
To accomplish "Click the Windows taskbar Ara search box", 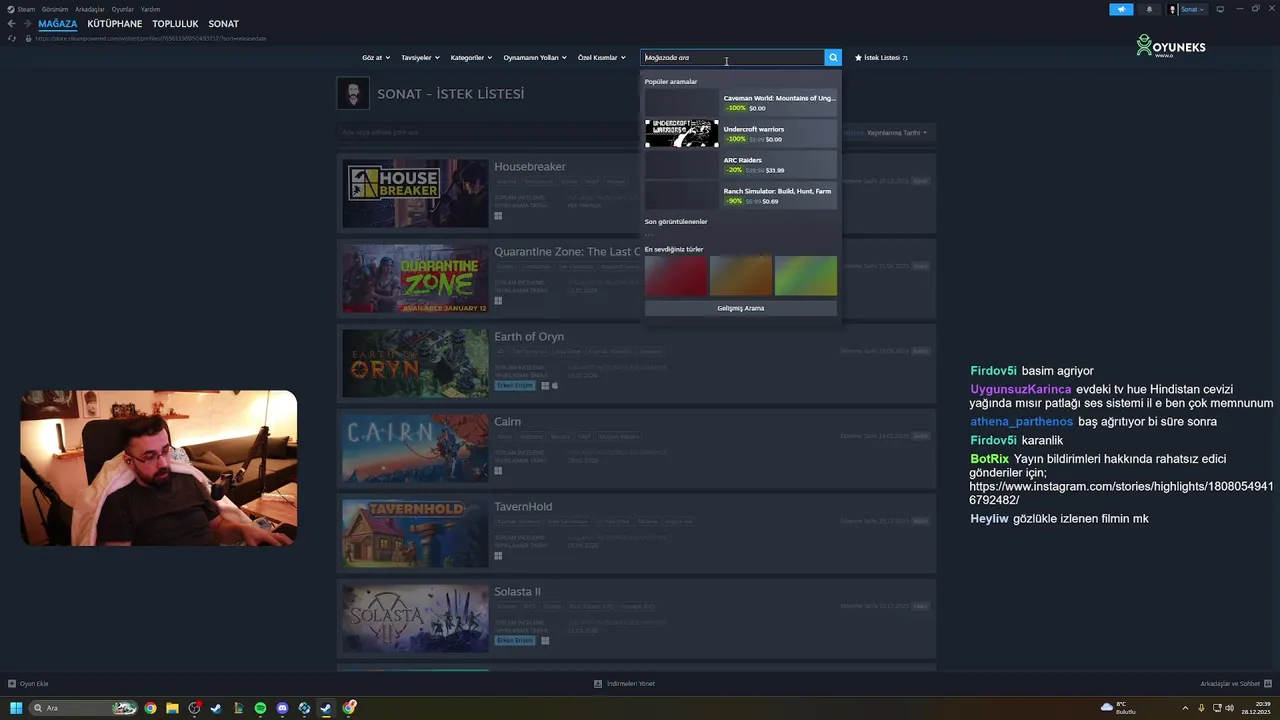I will tap(84, 708).
